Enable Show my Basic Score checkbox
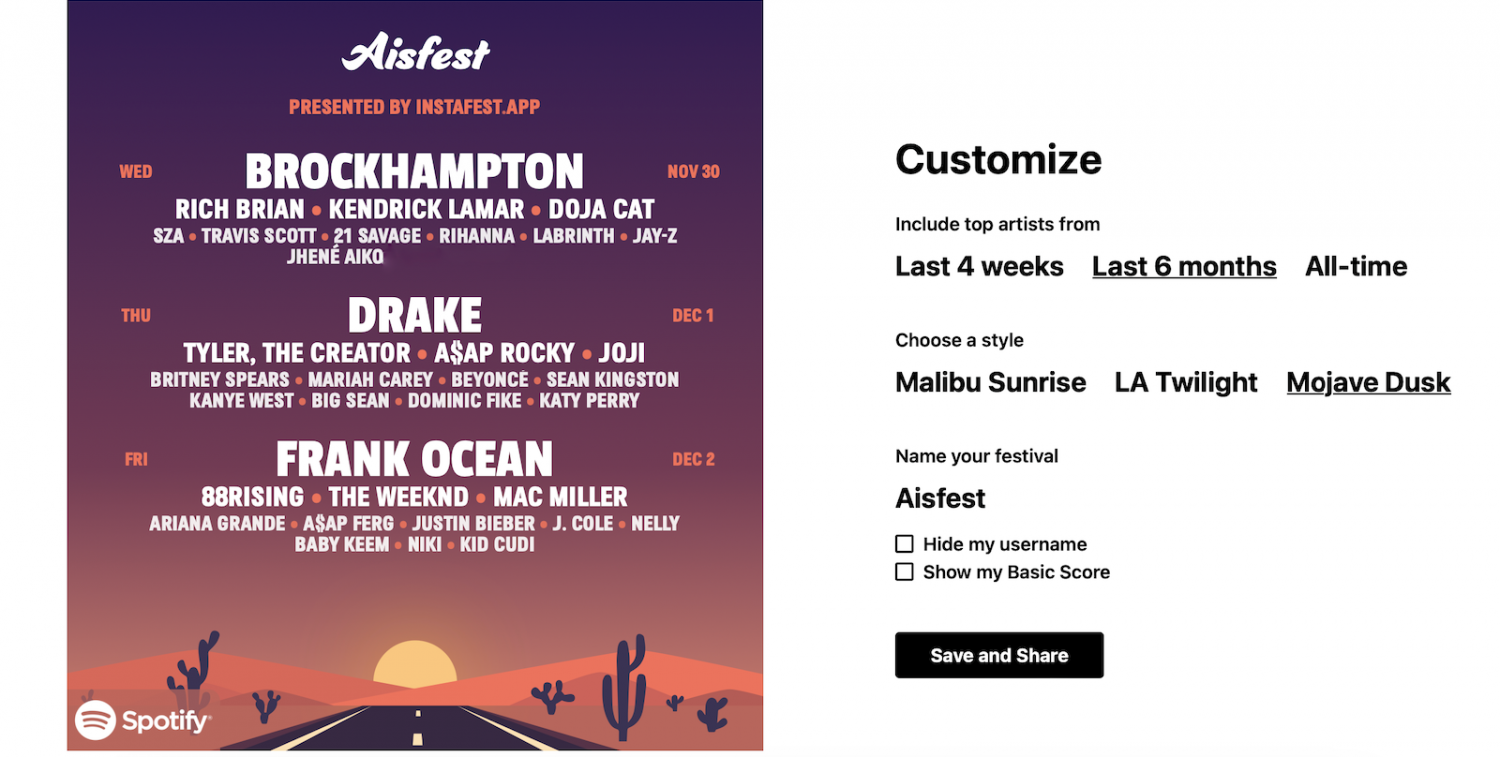This screenshot has width=1500, height=757. tap(904, 572)
